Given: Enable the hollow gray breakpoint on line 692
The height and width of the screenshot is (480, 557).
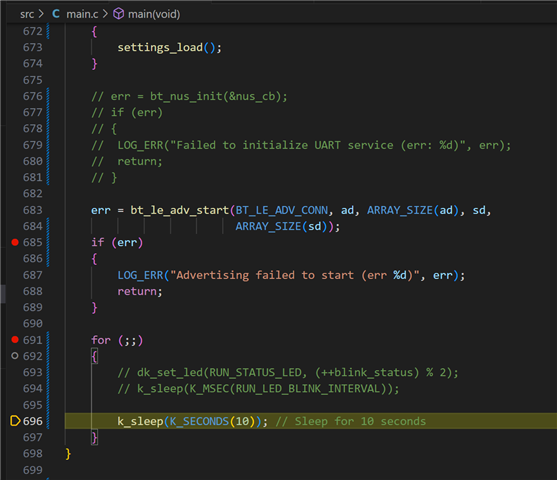Looking at the screenshot, I should (x=15, y=356).
